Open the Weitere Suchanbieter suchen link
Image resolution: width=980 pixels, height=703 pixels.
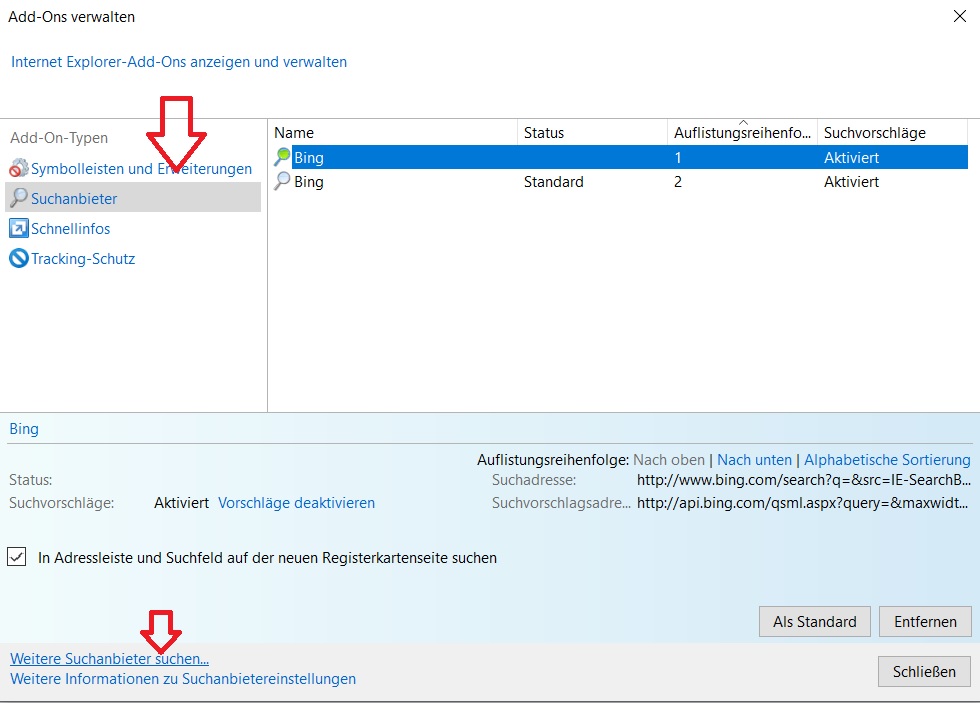(109, 659)
